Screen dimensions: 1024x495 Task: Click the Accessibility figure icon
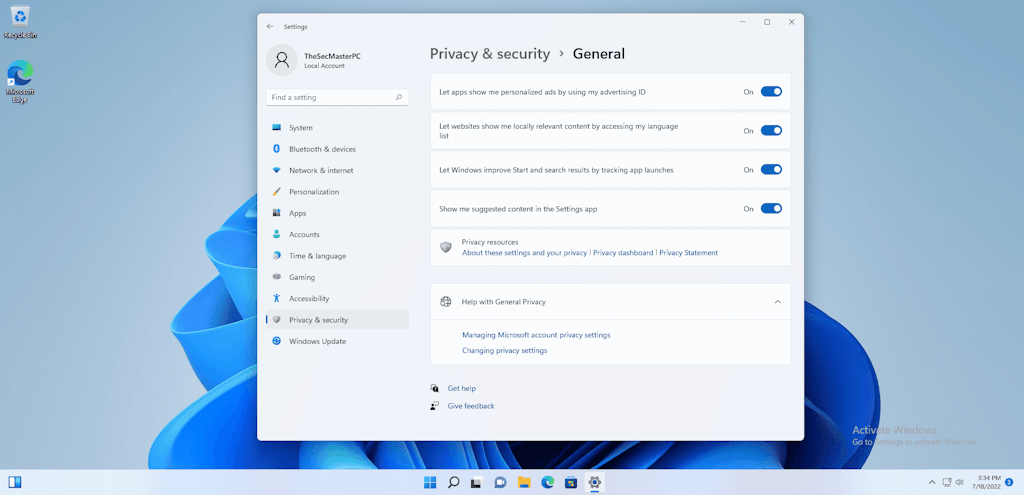276,298
